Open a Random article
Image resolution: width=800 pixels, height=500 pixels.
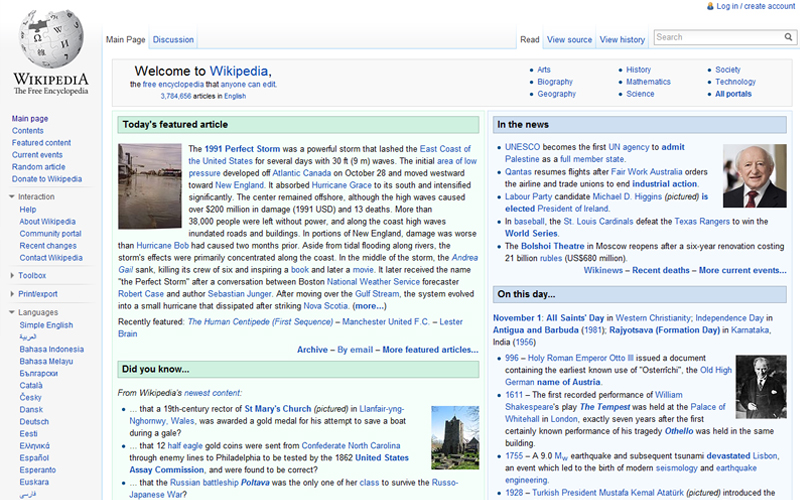[x=38, y=167]
